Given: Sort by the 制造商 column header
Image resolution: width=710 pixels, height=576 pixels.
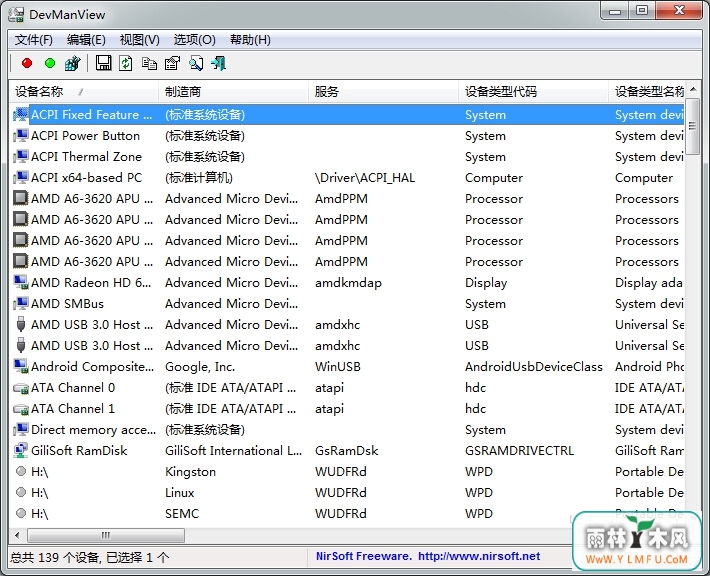Looking at the screenshot, I should pyautogui.click(x=233, y=91).
